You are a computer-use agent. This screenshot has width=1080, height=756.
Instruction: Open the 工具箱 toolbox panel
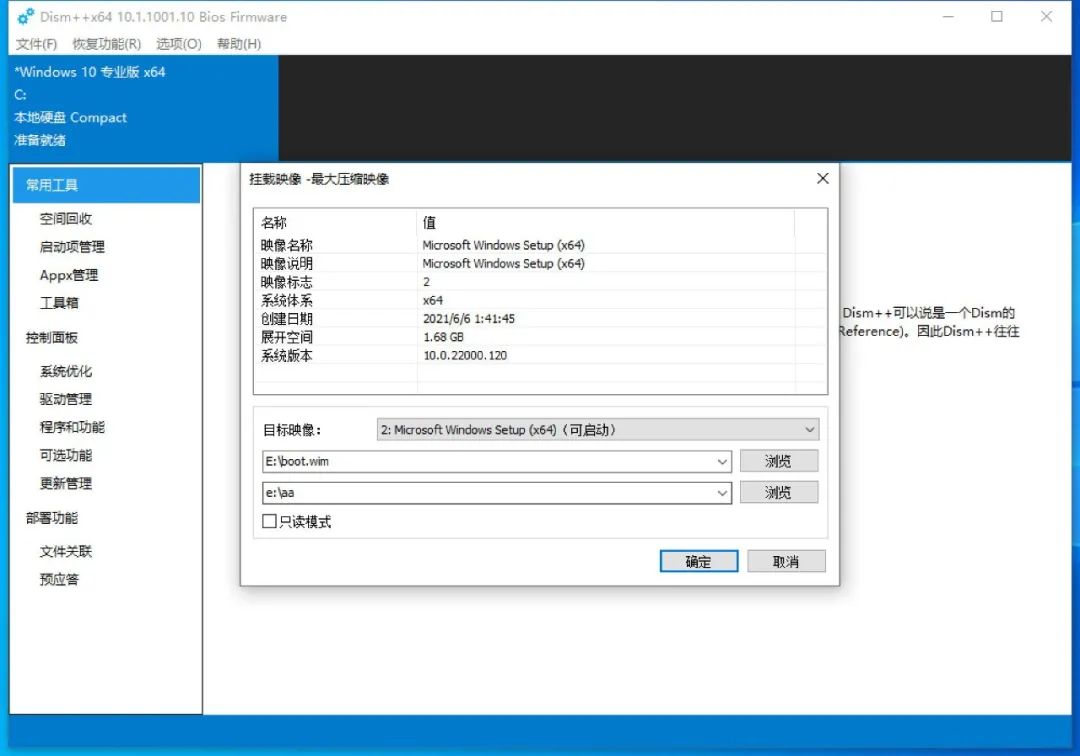click(58, 303)
